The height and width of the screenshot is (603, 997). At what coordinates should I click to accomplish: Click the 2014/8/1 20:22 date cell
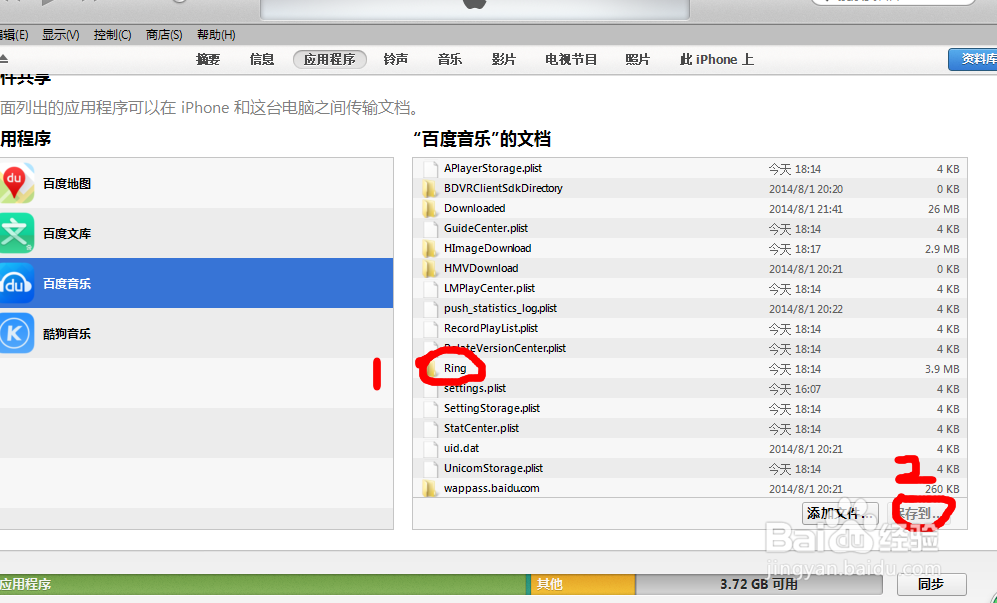[x=806, y=309]
